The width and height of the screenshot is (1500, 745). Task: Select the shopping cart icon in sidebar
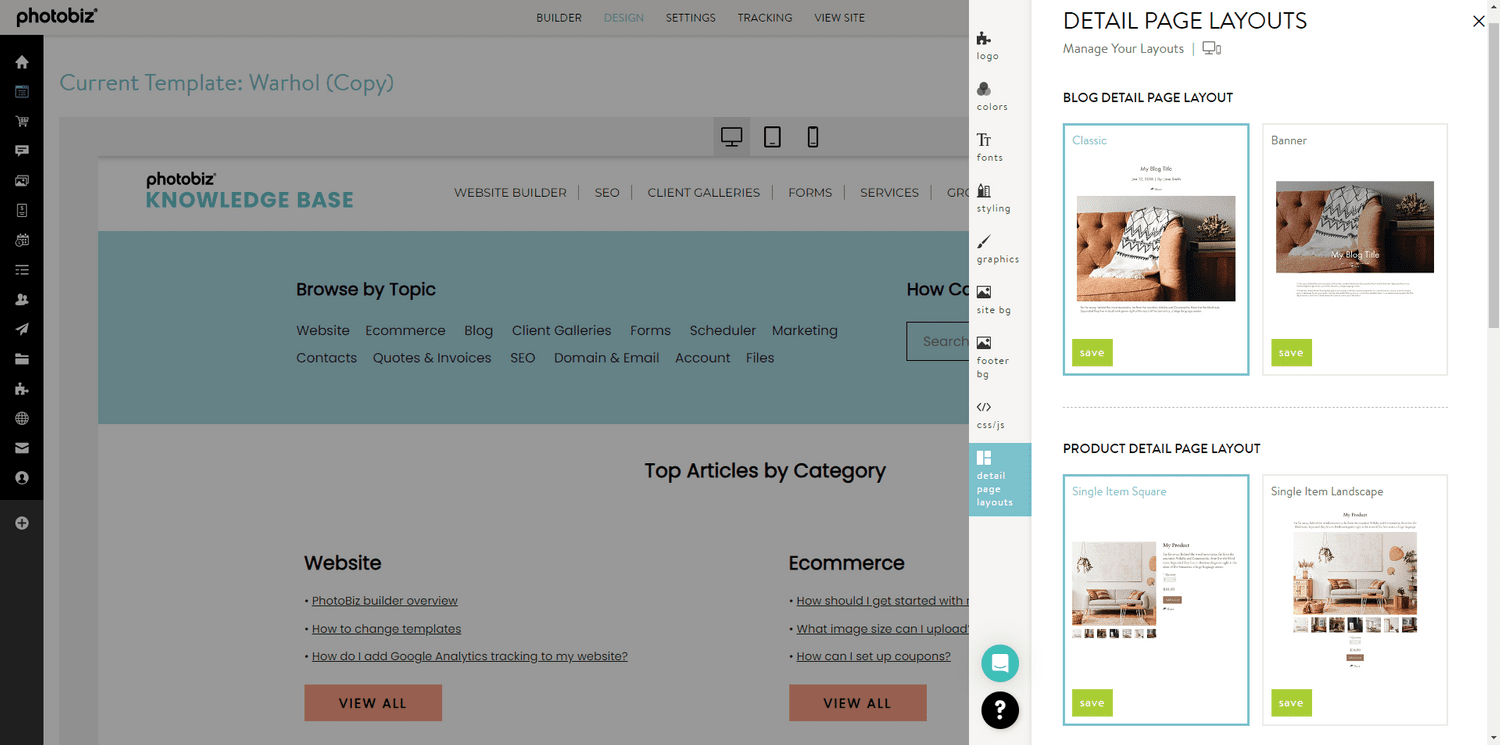point(21,121)
